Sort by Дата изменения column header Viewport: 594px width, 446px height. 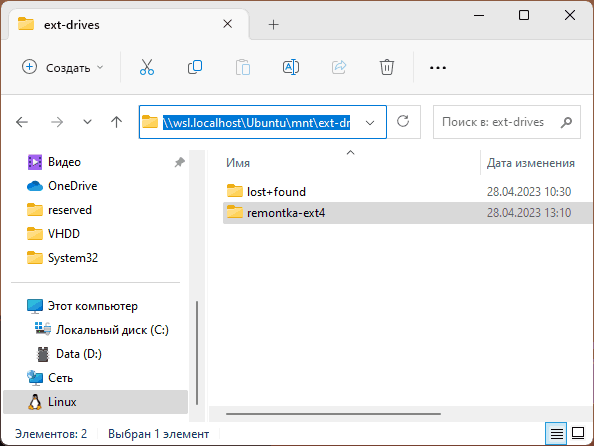(531, 163)
